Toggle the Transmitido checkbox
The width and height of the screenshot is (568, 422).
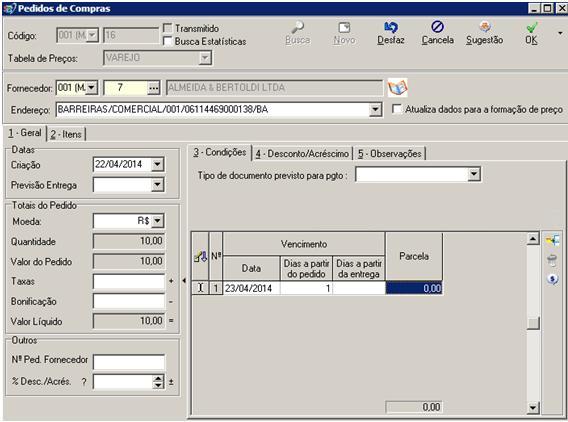168,28
